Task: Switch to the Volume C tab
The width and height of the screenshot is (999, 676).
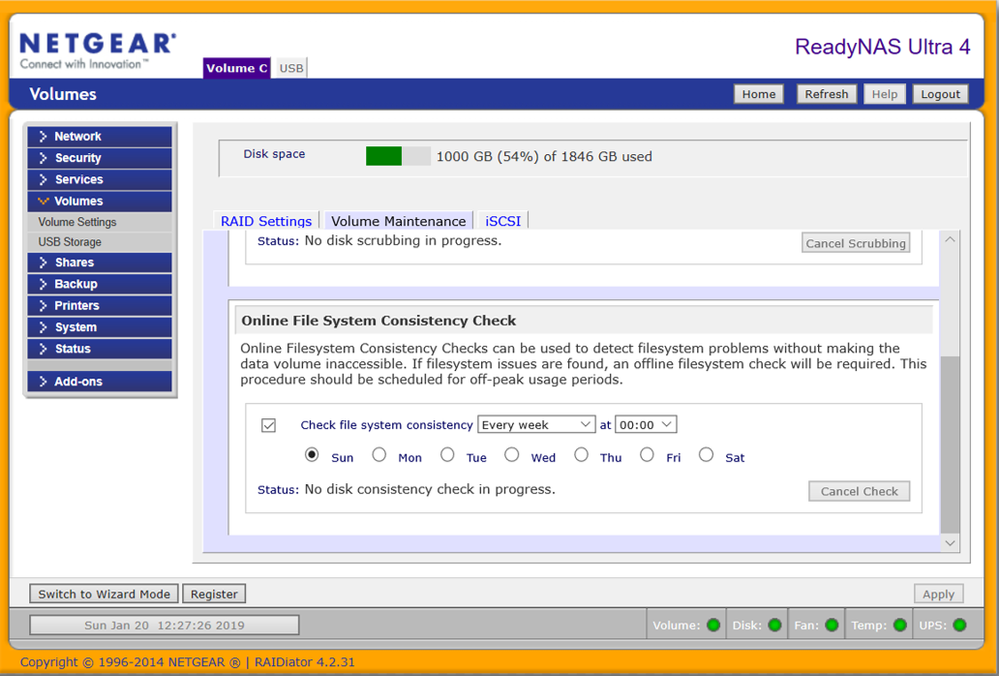Action: coord(236,68)
